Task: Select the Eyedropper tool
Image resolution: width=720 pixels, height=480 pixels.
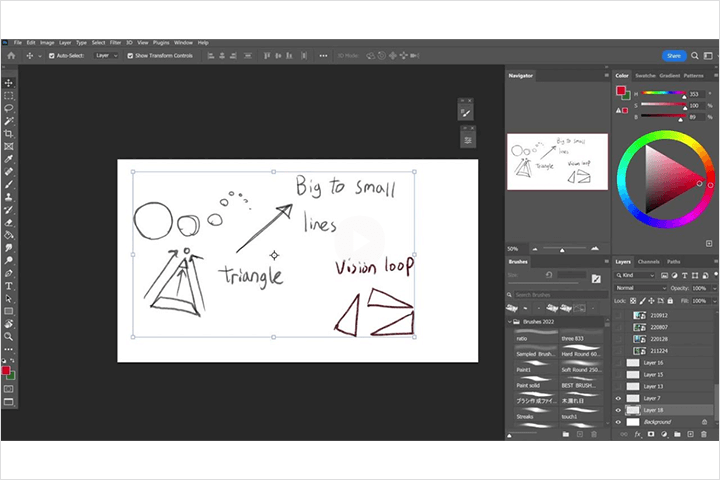Action: click(x=9, y=159)
